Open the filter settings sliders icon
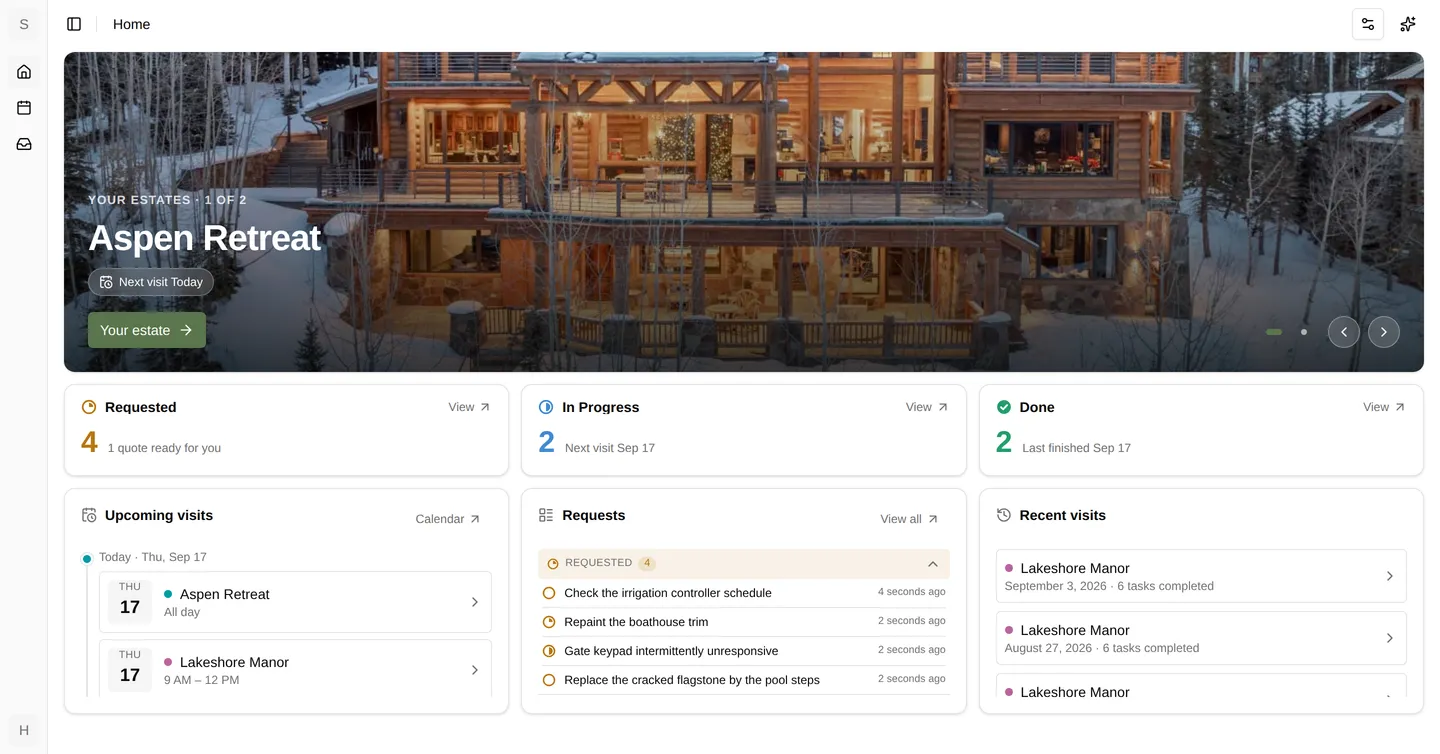 (1368, 24)
